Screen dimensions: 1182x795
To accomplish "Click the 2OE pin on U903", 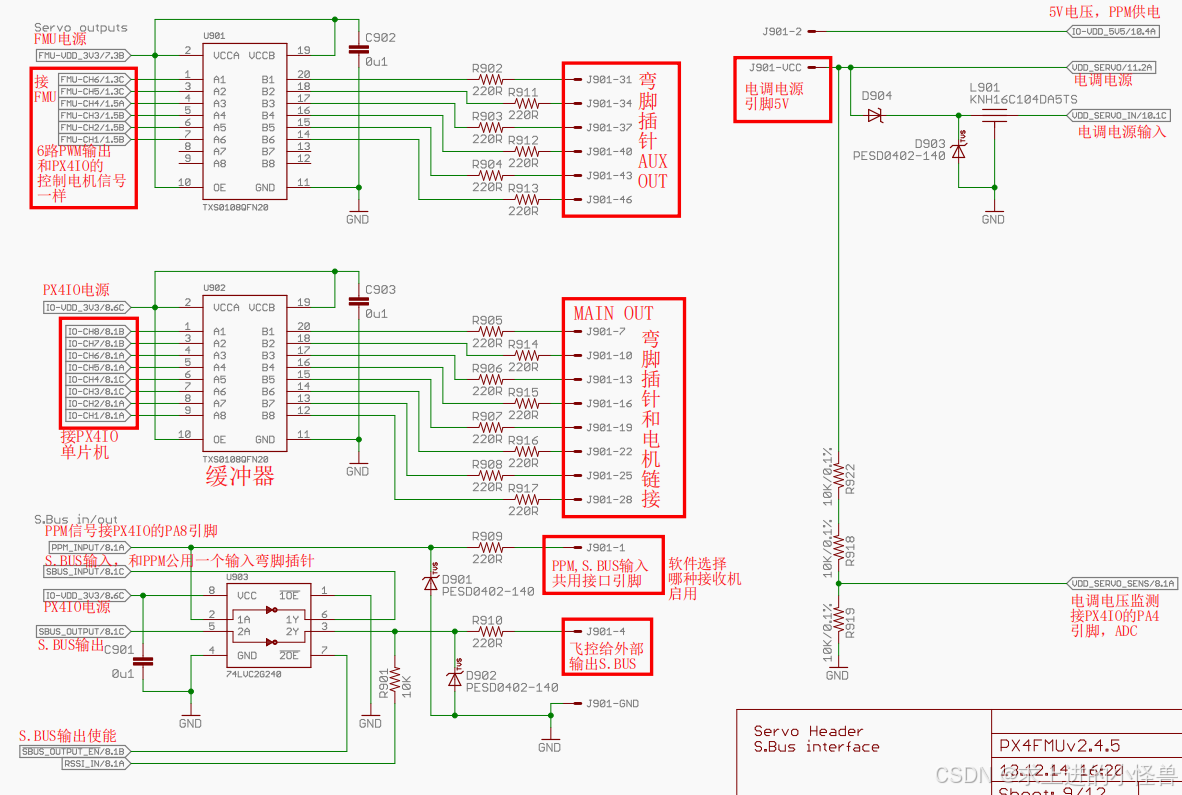I will (289, 656).
